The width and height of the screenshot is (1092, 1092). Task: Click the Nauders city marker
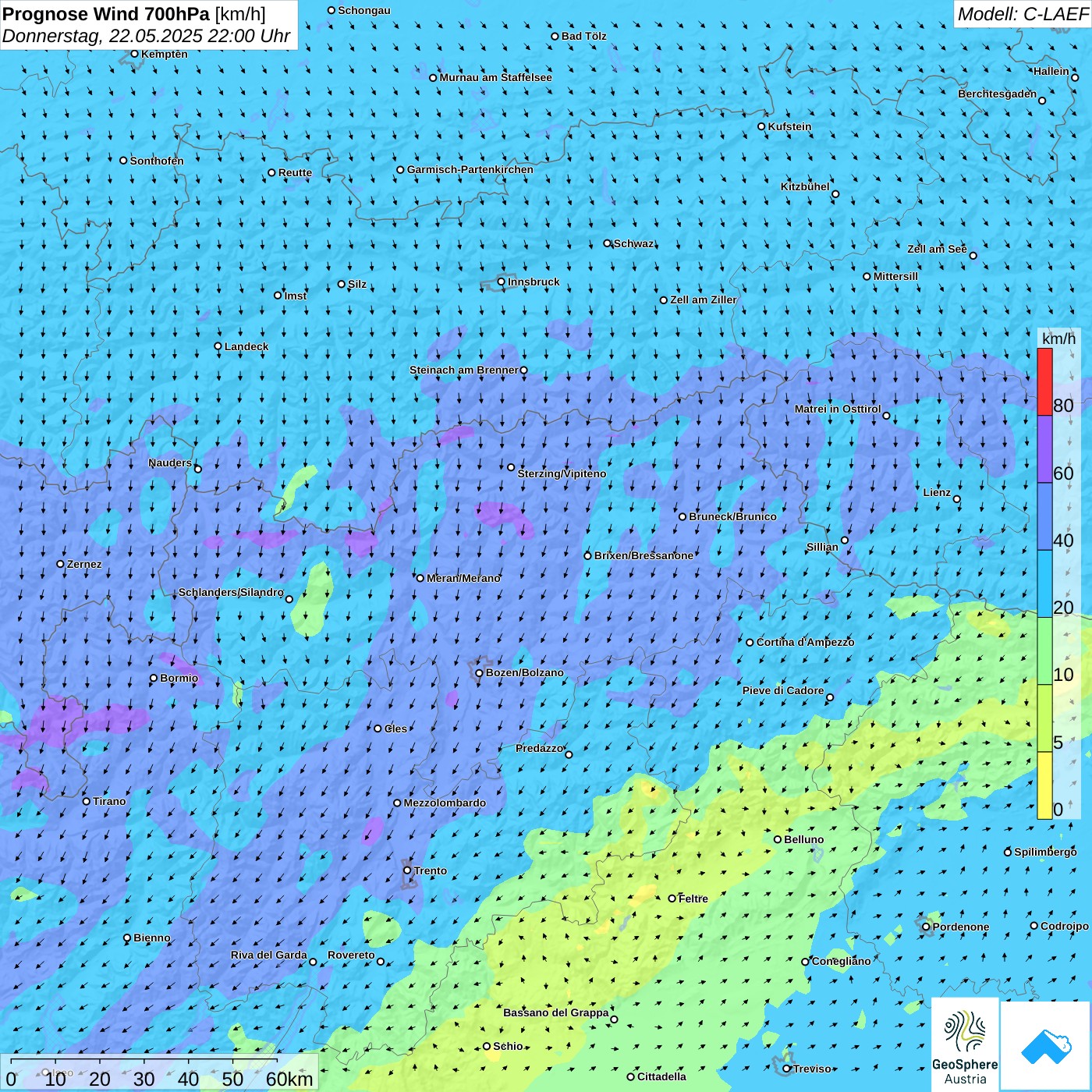point(198,469)
